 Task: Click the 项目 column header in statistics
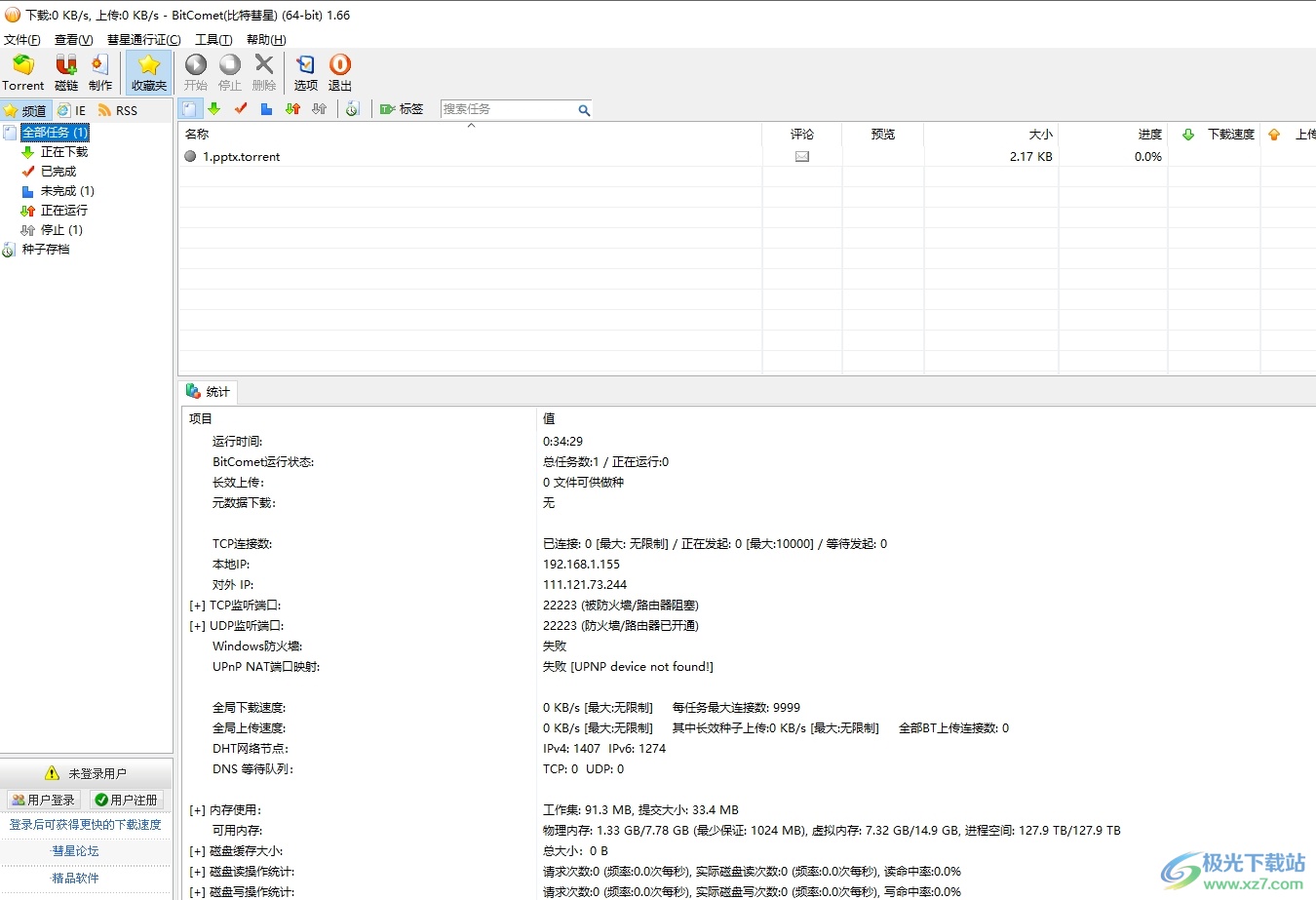(359, 418)
